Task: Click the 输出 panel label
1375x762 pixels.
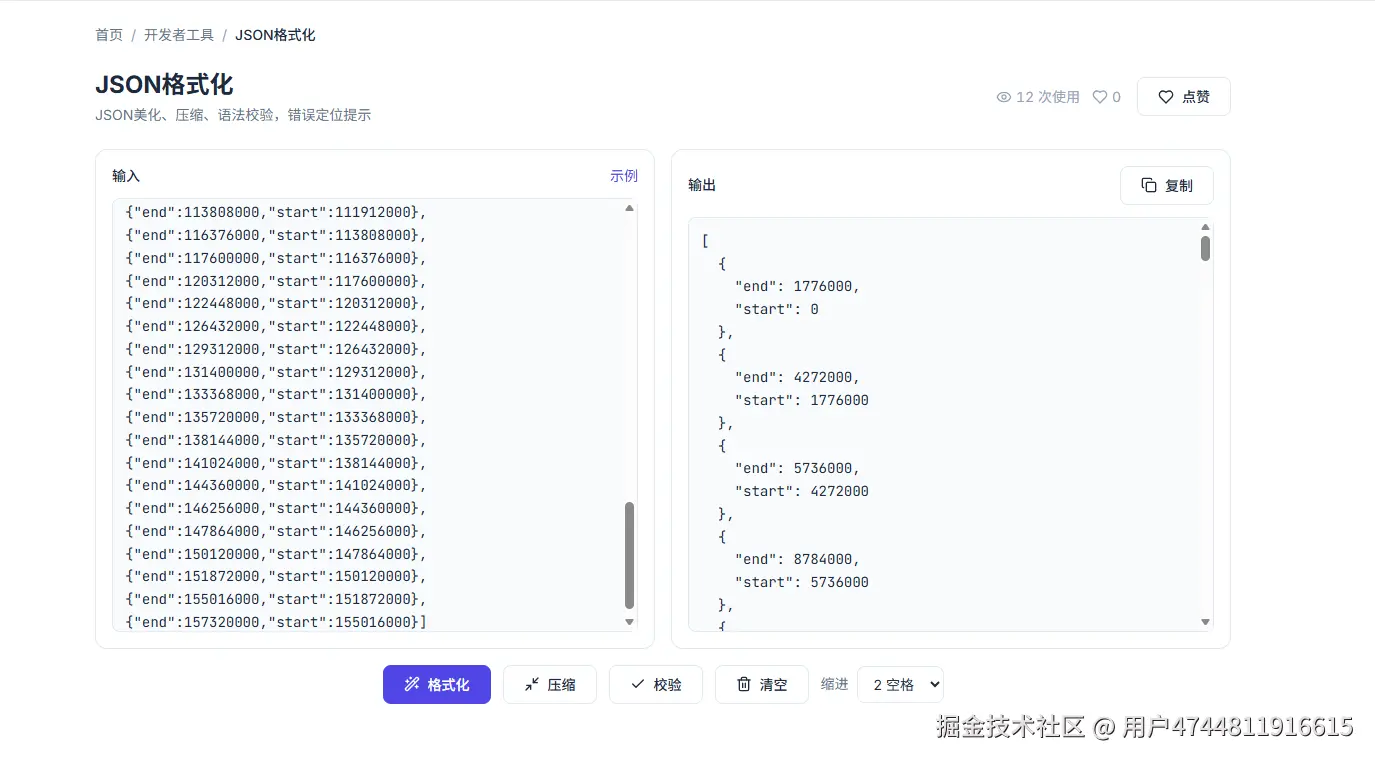Action: (702, 185)
